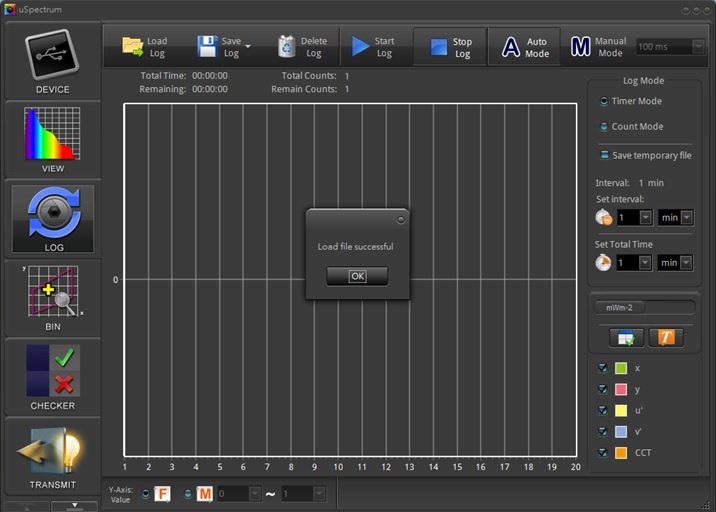Click the Total Counts value
The height and width of the screenshot is (512, 716).
[x=347, y=76]
